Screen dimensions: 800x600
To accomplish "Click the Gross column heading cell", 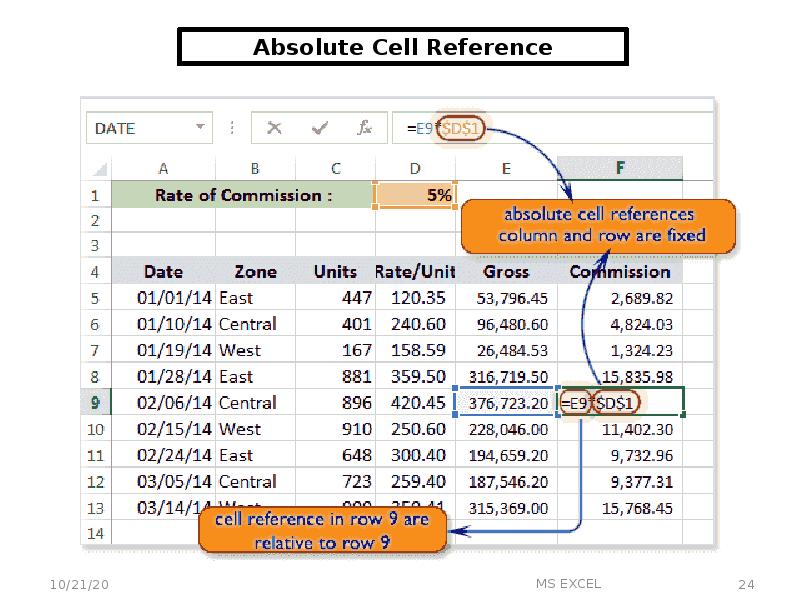I will pyautogui.click(x=506, y=272).
